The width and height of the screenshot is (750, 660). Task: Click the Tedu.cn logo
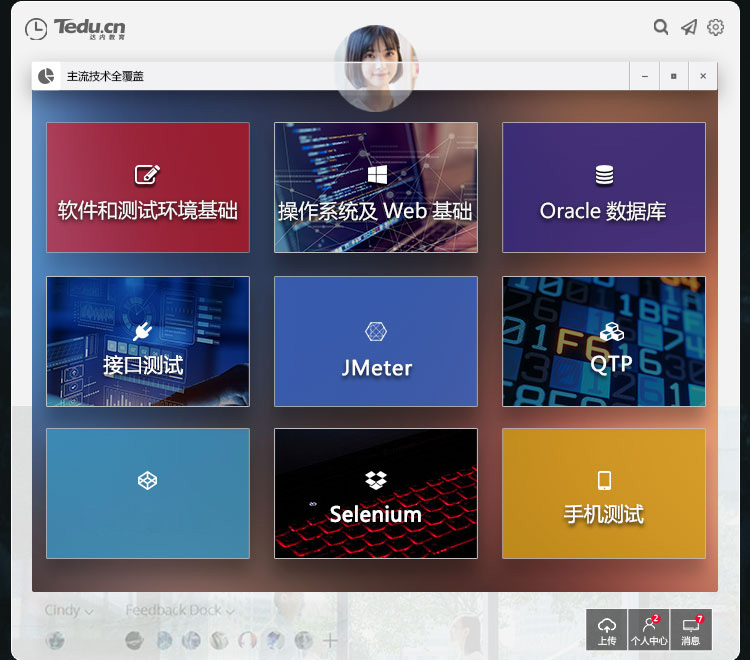click(x=75, y=28)
